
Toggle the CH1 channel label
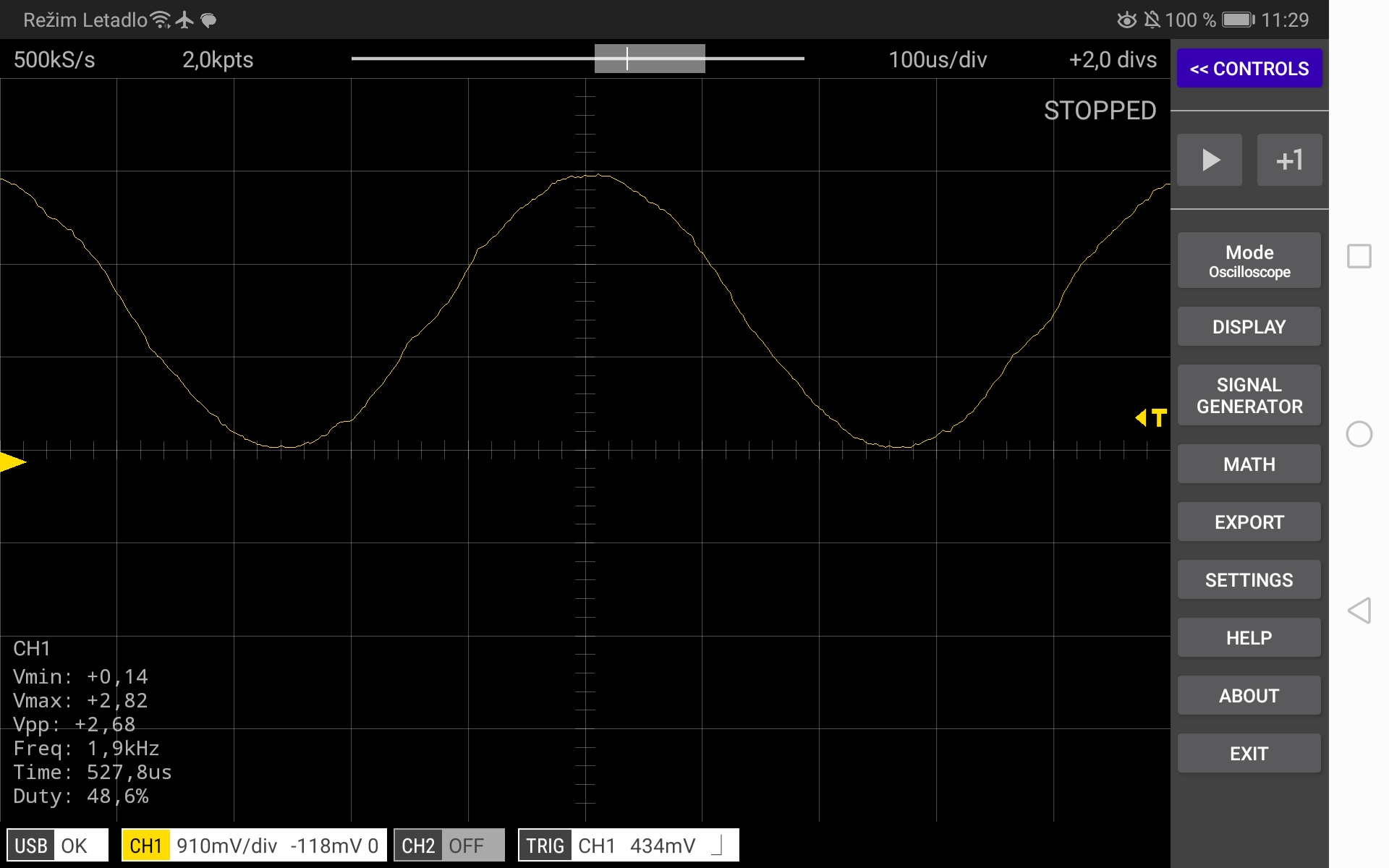[x=145, y=846]
